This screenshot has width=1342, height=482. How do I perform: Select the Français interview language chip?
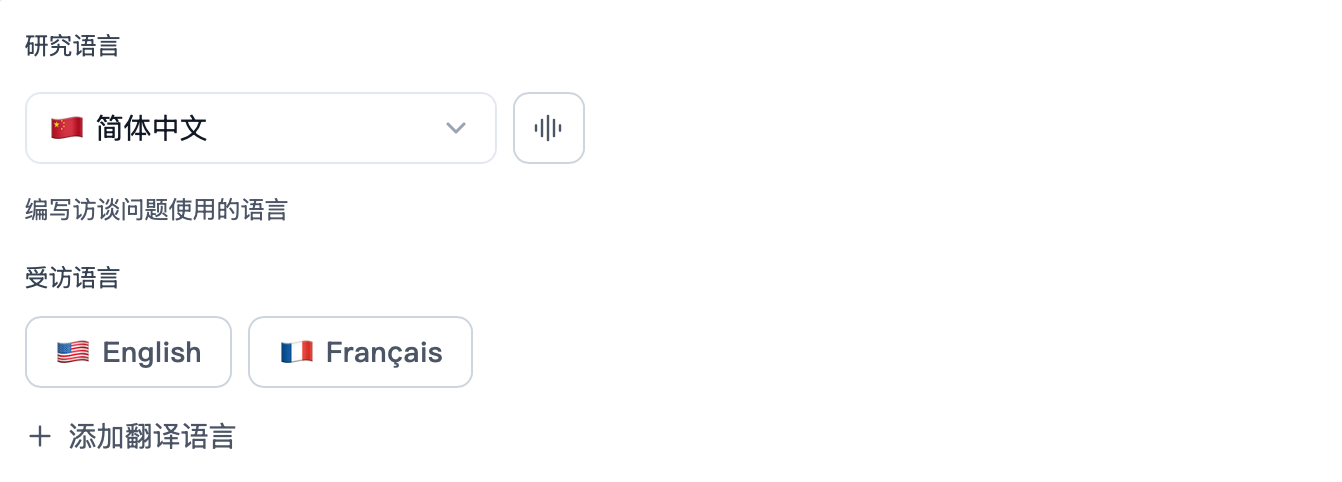(360, 352)
